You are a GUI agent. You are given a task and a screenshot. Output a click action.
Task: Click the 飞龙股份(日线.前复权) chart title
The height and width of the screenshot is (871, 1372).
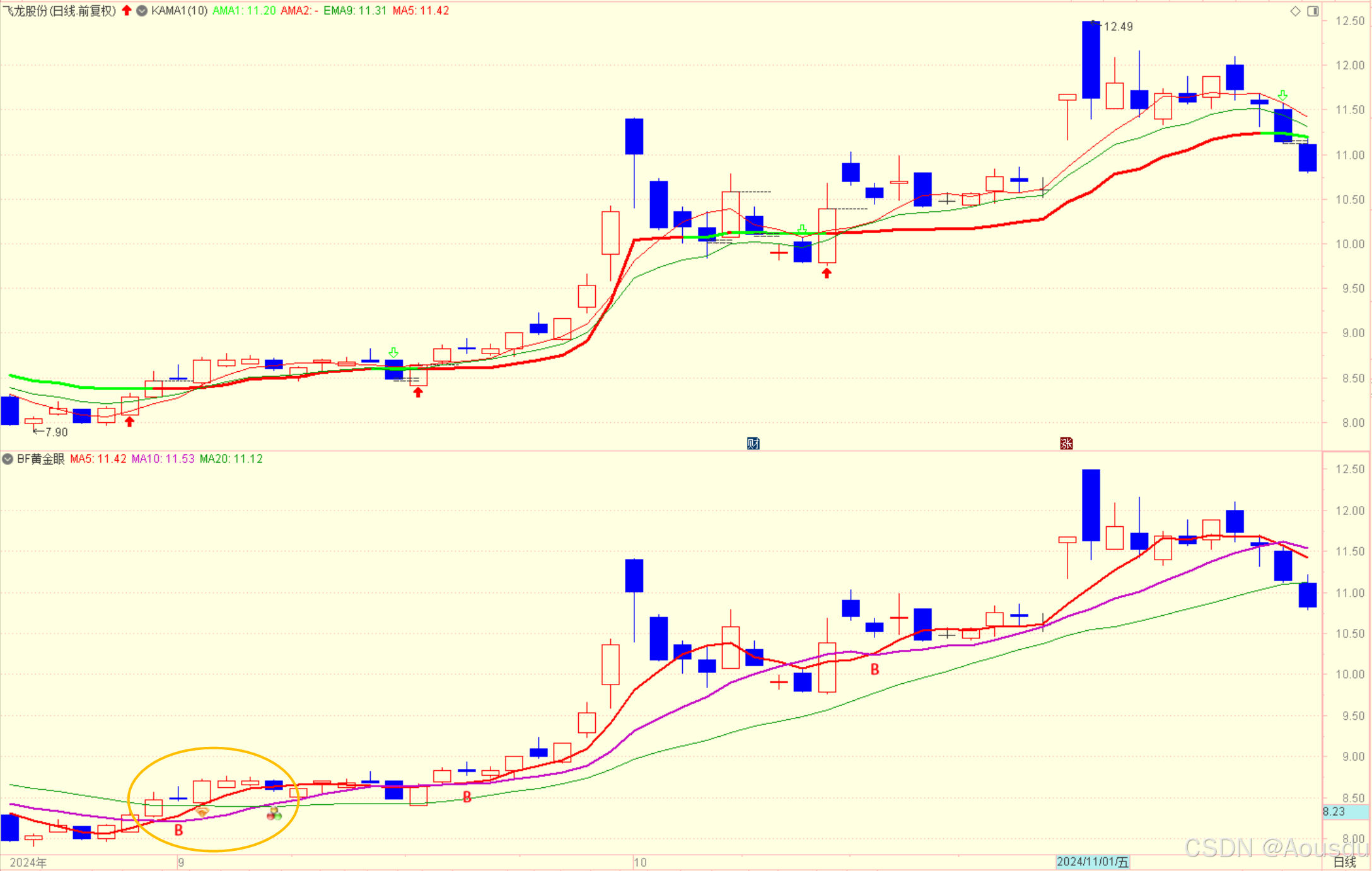(x=60, y=11)
